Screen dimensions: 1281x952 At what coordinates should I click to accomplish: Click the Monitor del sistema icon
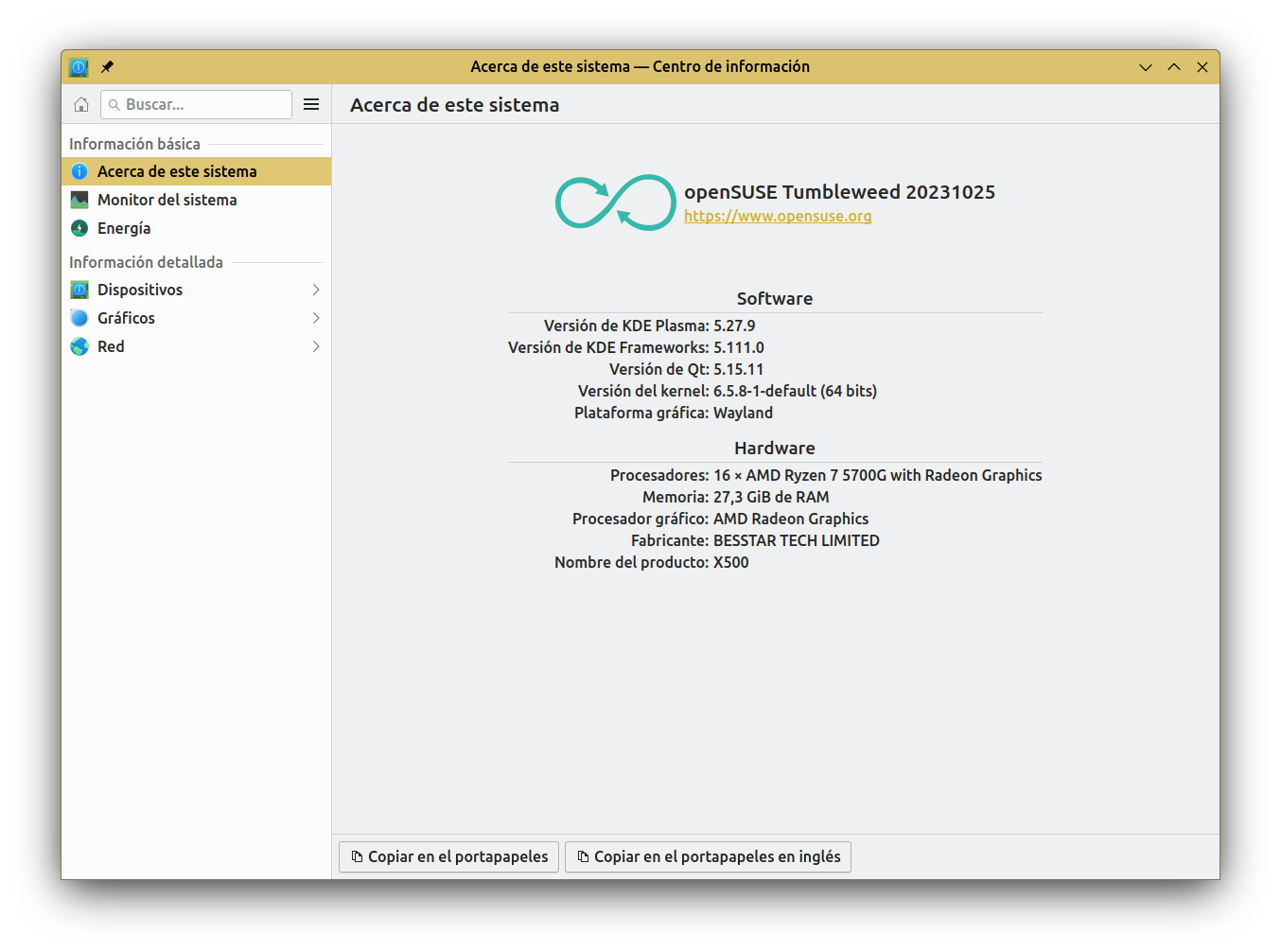click(x=79, y=200)
